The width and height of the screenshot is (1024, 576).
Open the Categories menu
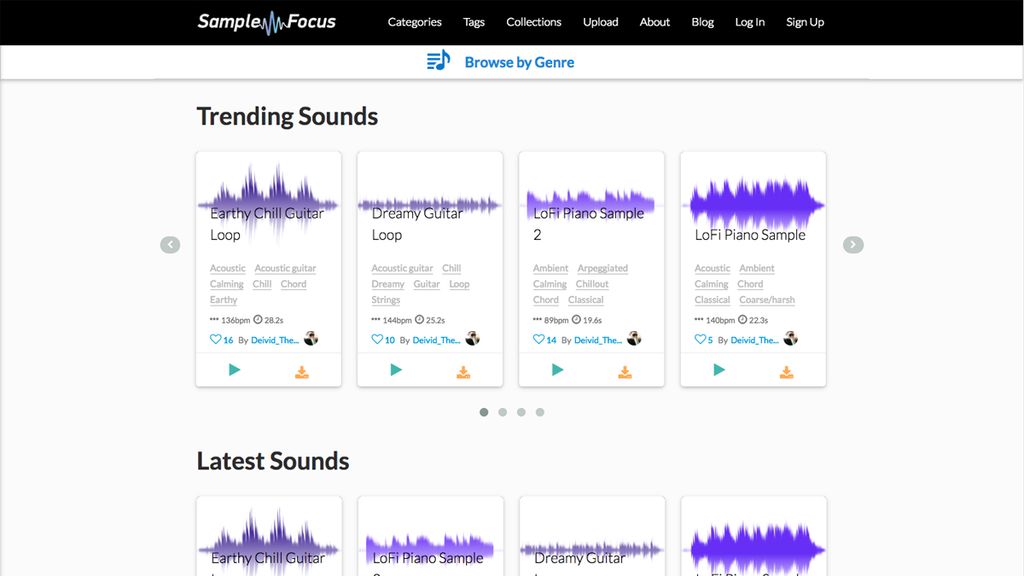tap(414, 21)
